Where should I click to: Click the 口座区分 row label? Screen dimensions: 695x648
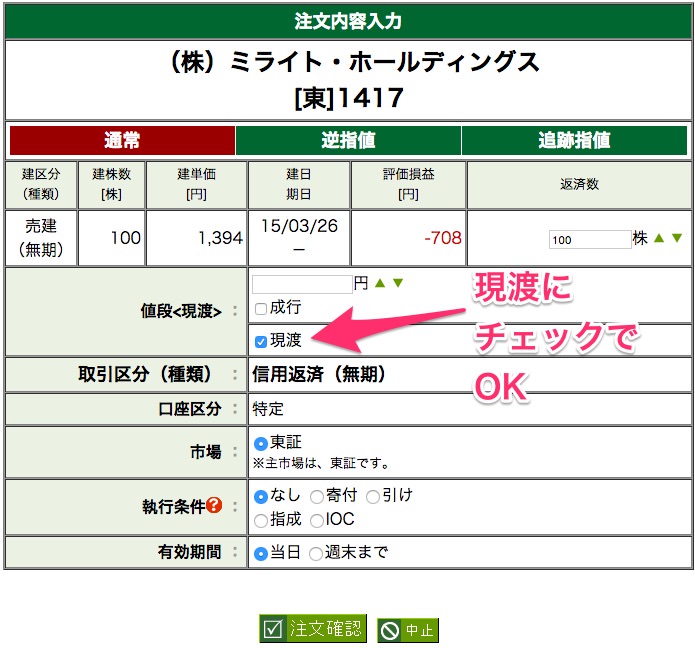point(190,409)
